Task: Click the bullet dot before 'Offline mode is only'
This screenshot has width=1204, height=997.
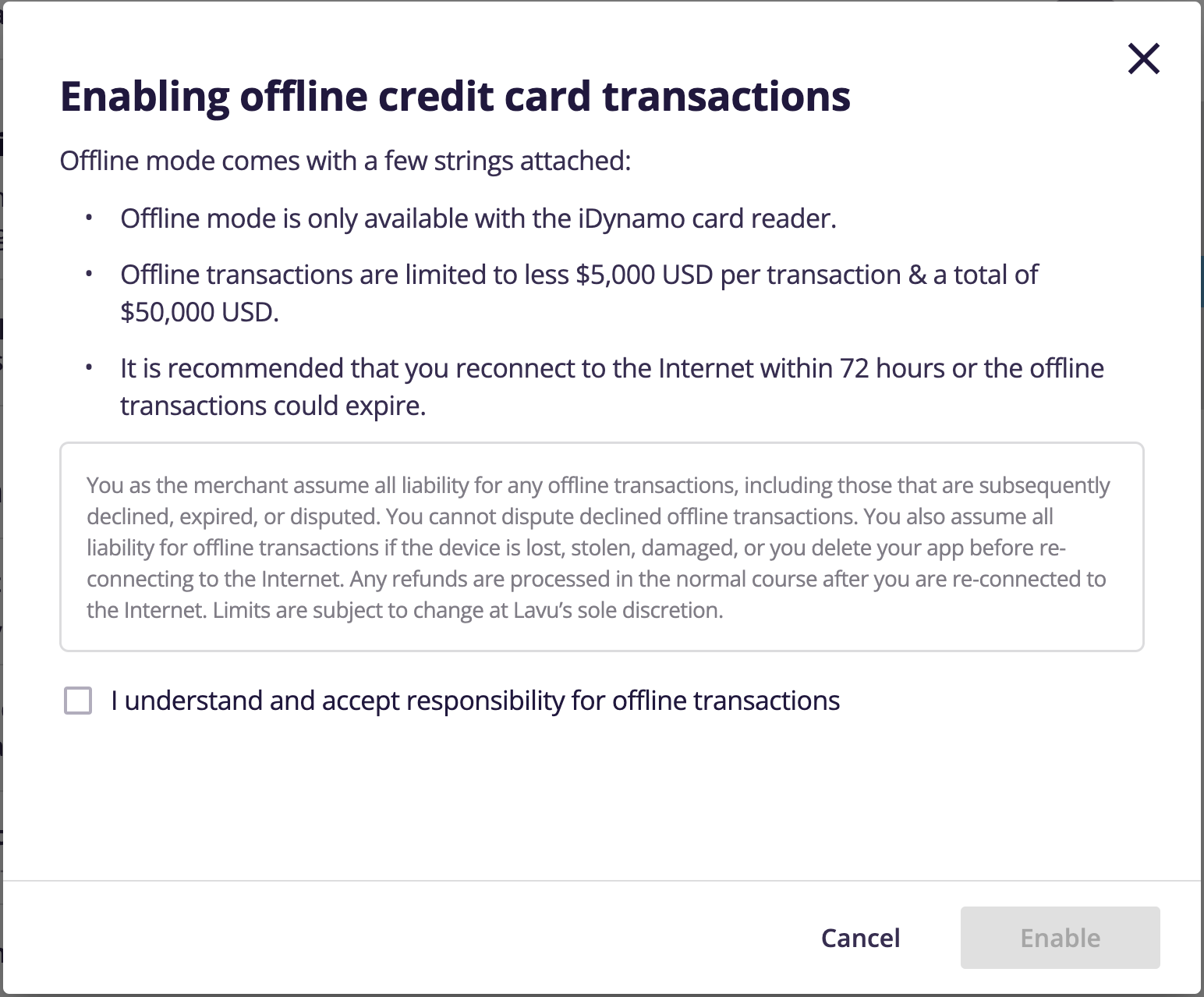Action: click(90, 218)
